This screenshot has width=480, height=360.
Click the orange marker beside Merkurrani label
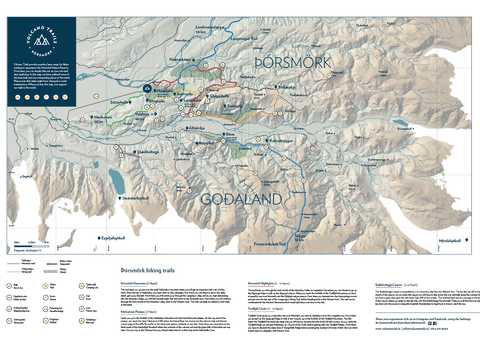pyautogui.click(x=83, y=119)
